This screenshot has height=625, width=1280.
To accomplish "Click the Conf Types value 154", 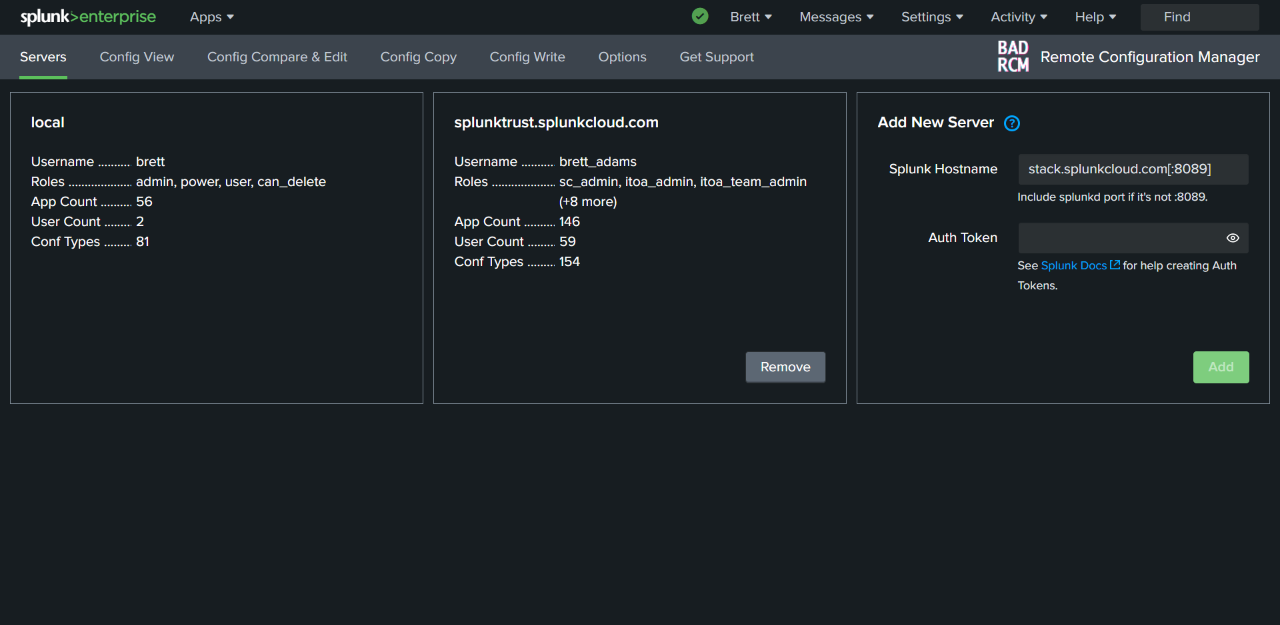I will [570, 262].
